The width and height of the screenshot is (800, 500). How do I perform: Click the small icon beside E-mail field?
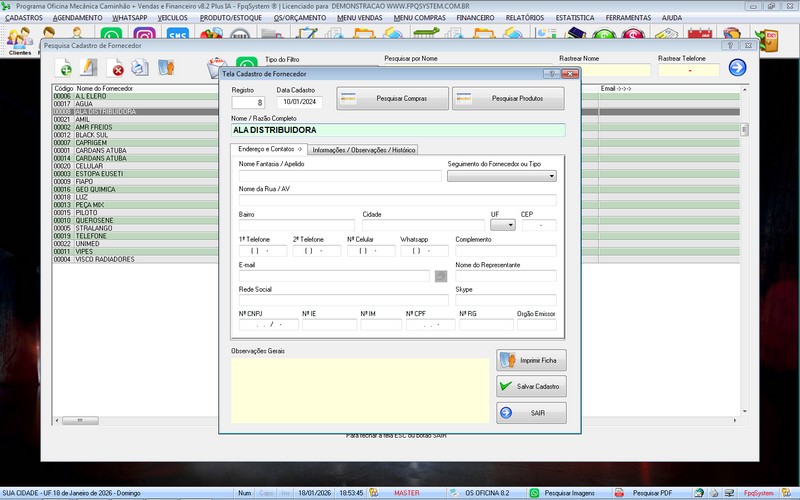point(441,276)
